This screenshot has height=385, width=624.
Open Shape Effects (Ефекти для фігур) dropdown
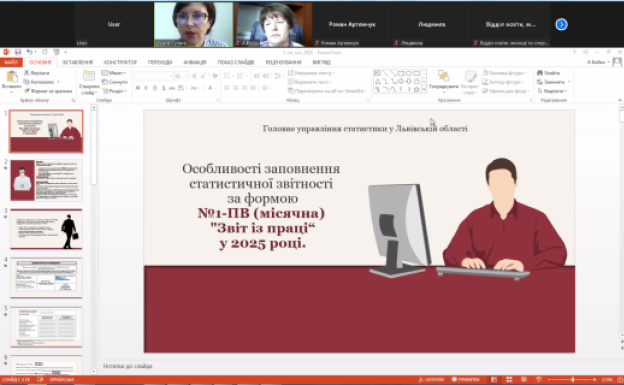click(x=505, y=91)
